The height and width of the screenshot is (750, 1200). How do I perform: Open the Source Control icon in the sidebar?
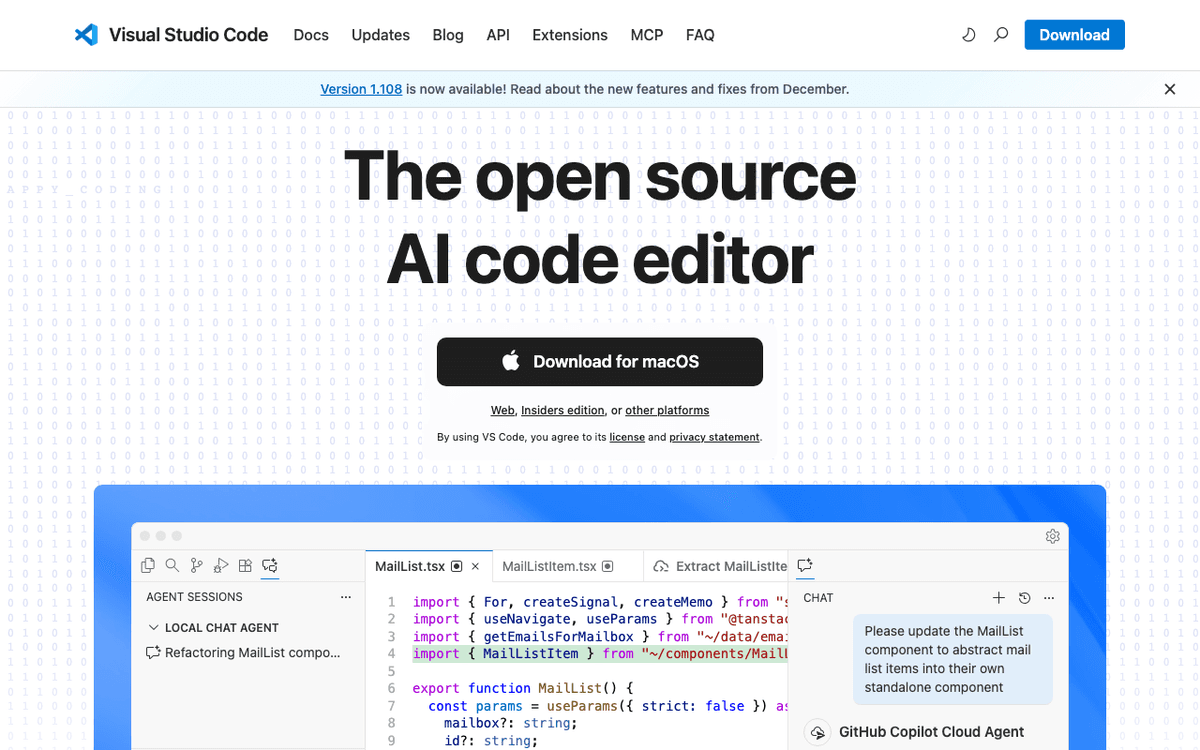[x=197, y=565]
